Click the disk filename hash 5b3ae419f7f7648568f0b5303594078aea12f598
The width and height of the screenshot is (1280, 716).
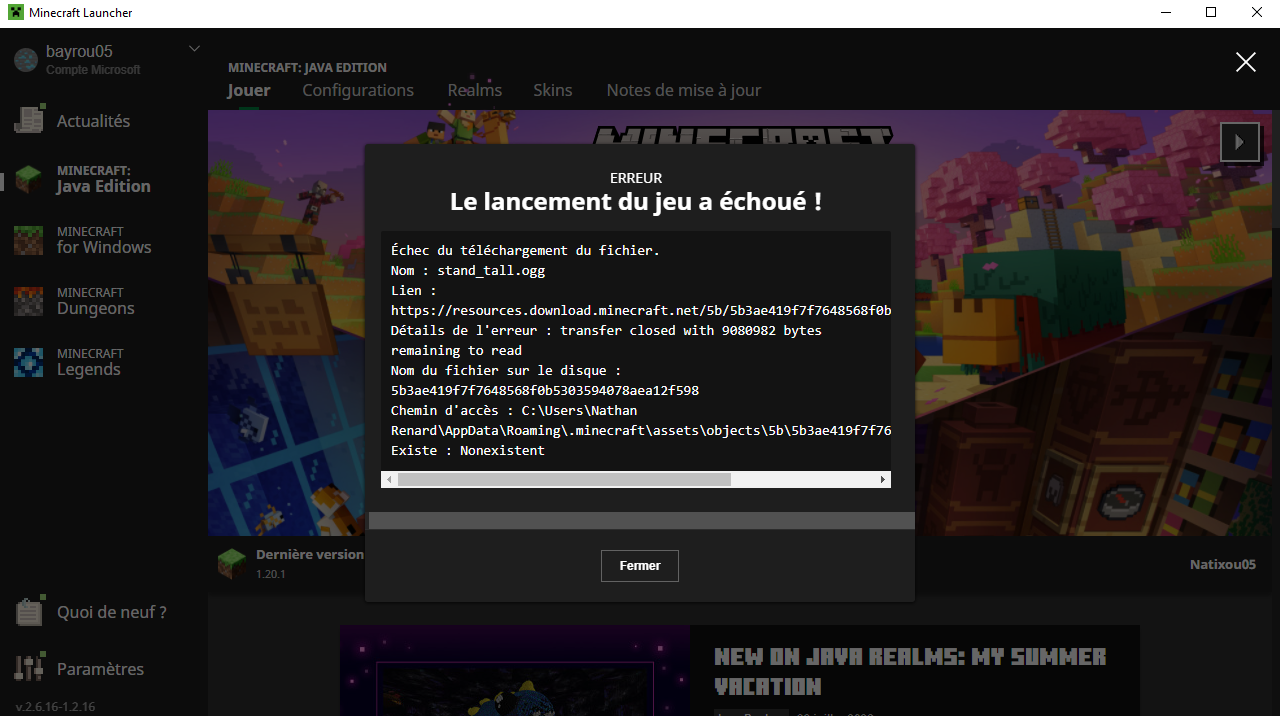tap(545, 390)
